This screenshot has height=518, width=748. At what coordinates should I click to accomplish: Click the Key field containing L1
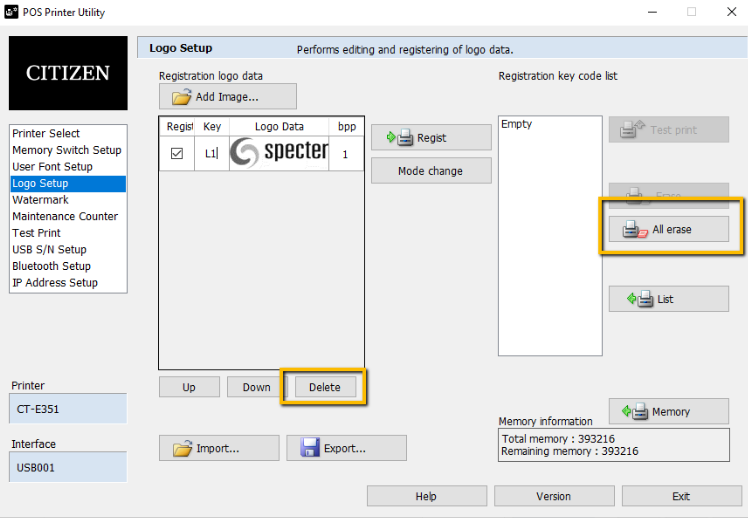pos(212,153)
